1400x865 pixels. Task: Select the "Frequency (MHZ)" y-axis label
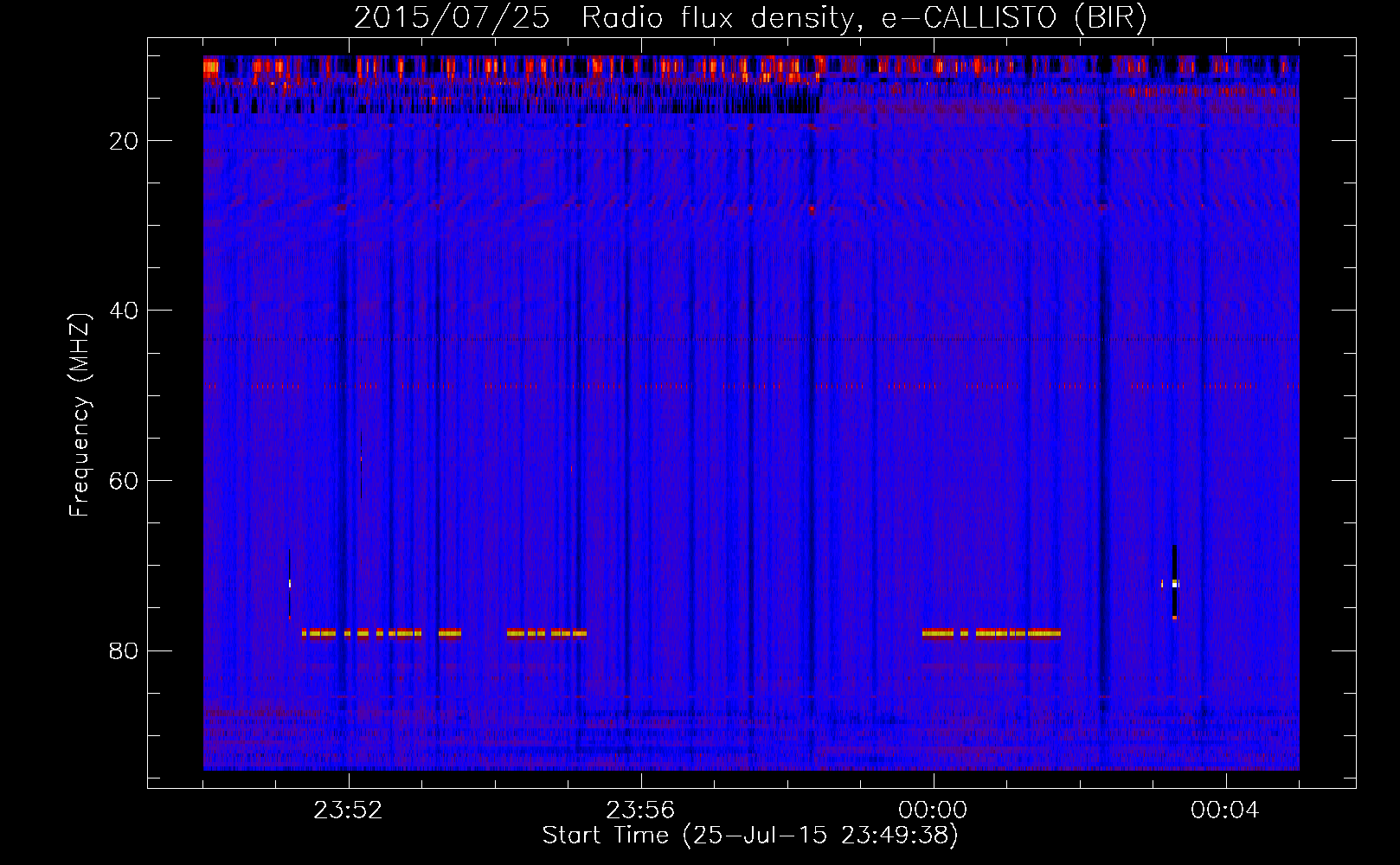[80, 415]
